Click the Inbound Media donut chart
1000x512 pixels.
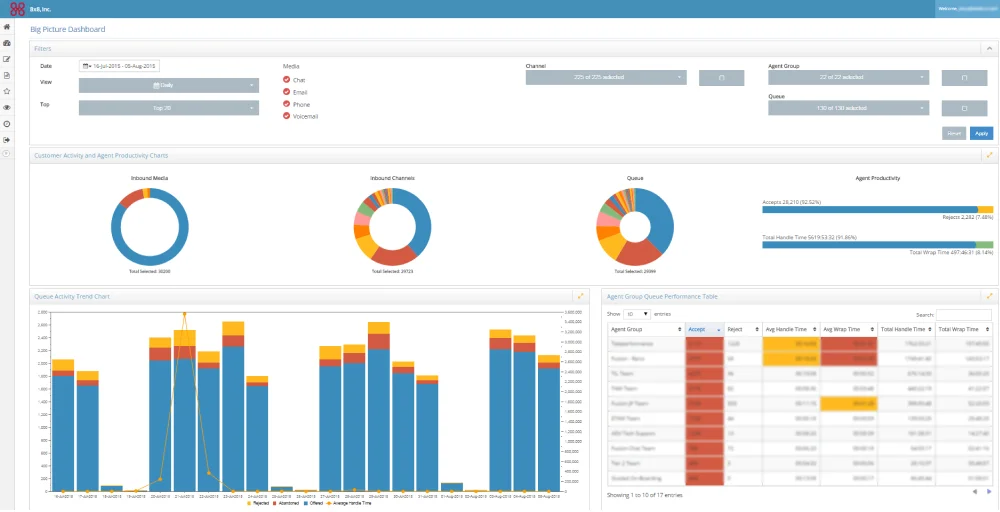pos(150,227)
